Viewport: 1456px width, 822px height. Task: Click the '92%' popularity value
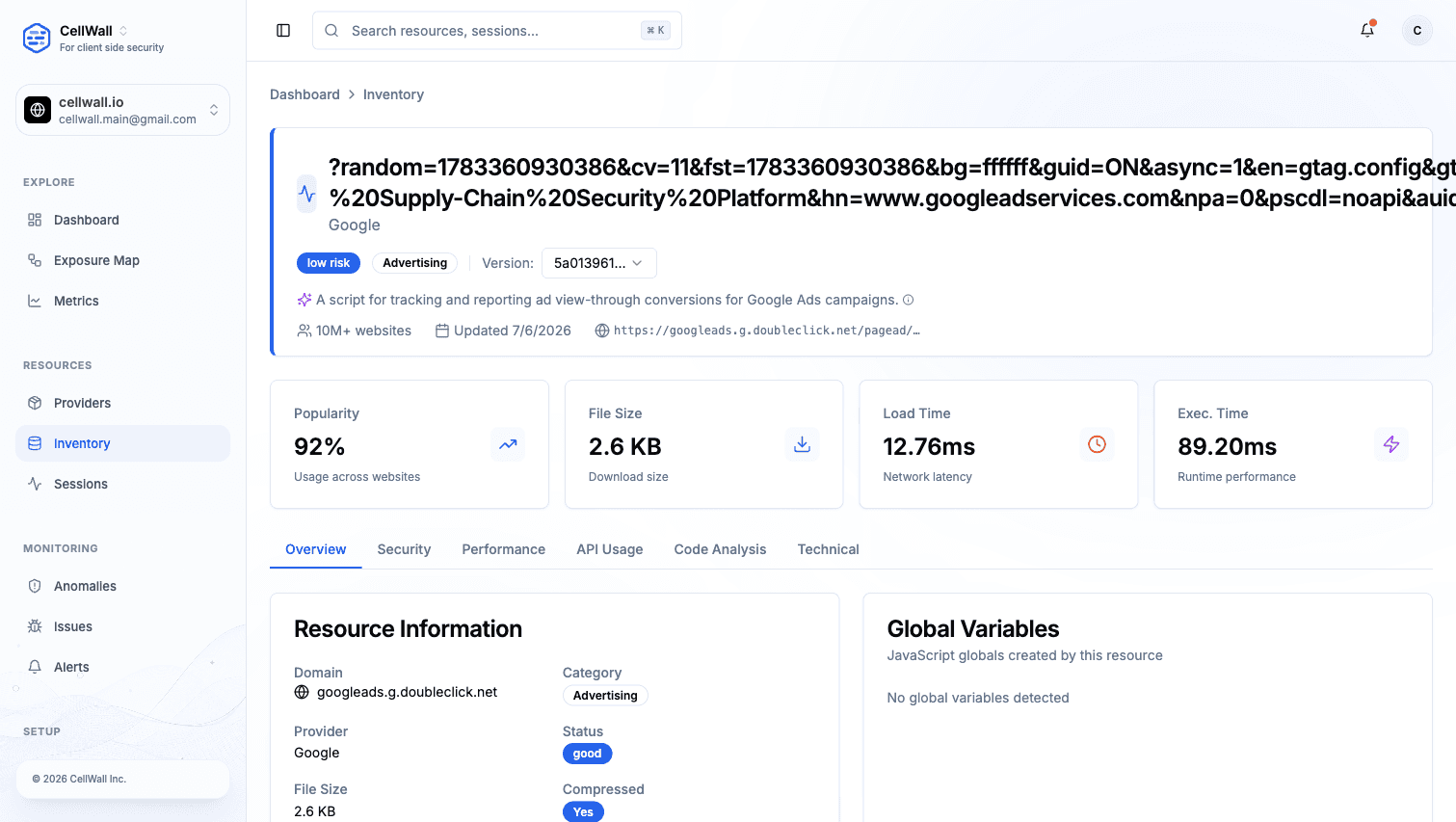[x=319, y=447]
